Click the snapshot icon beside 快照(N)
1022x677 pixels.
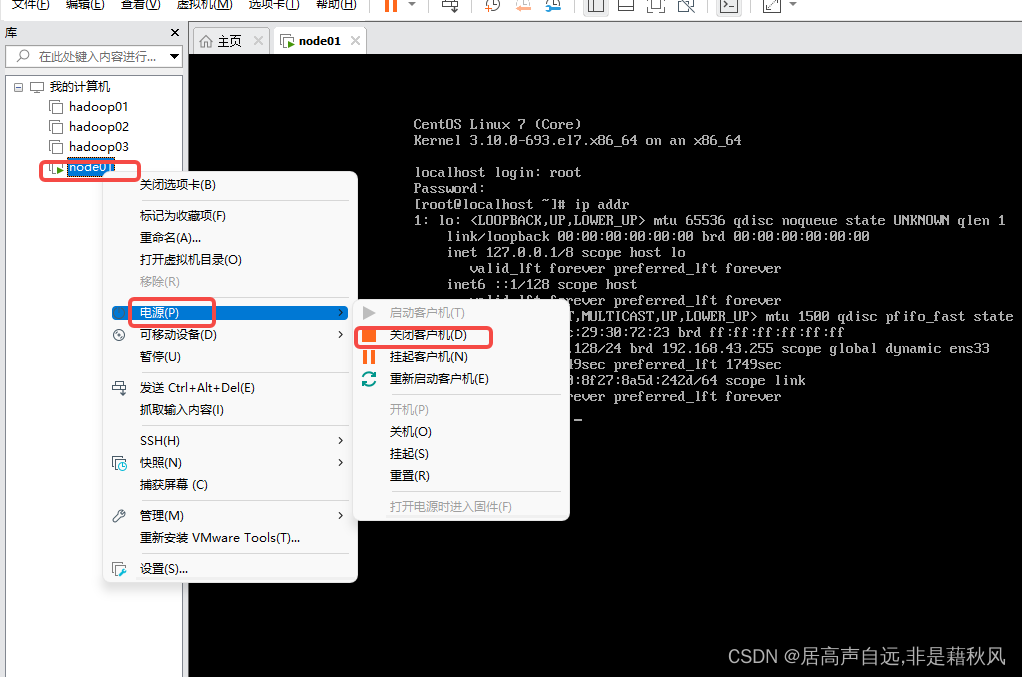(119, 463)
